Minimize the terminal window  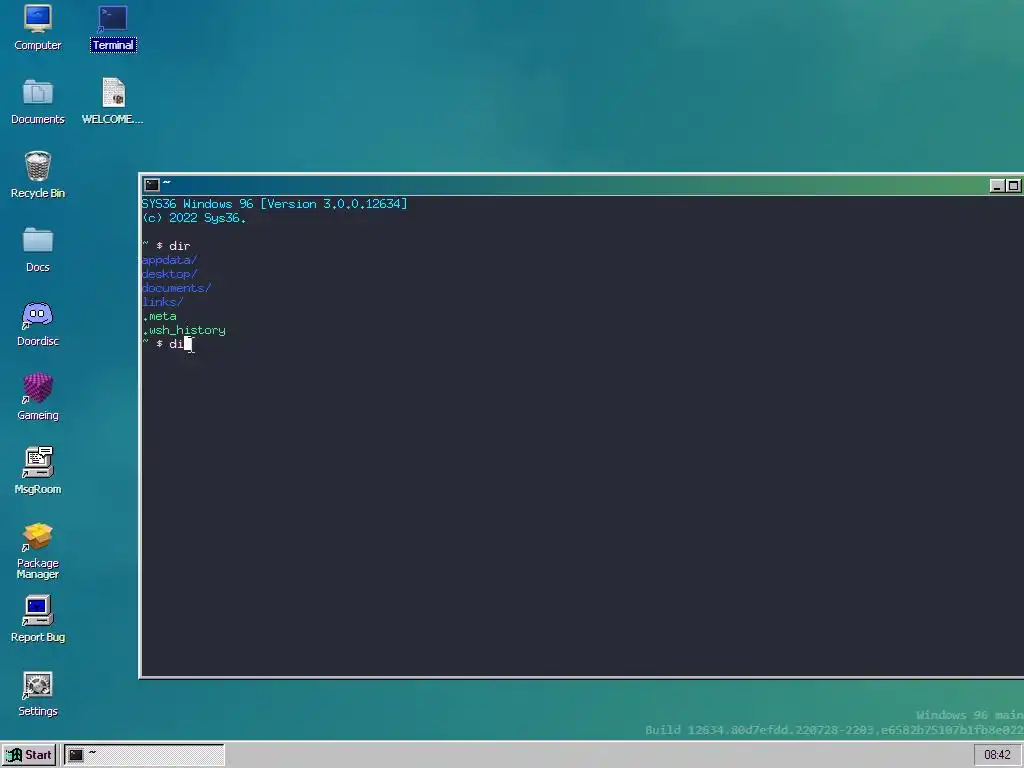point(997,186)
